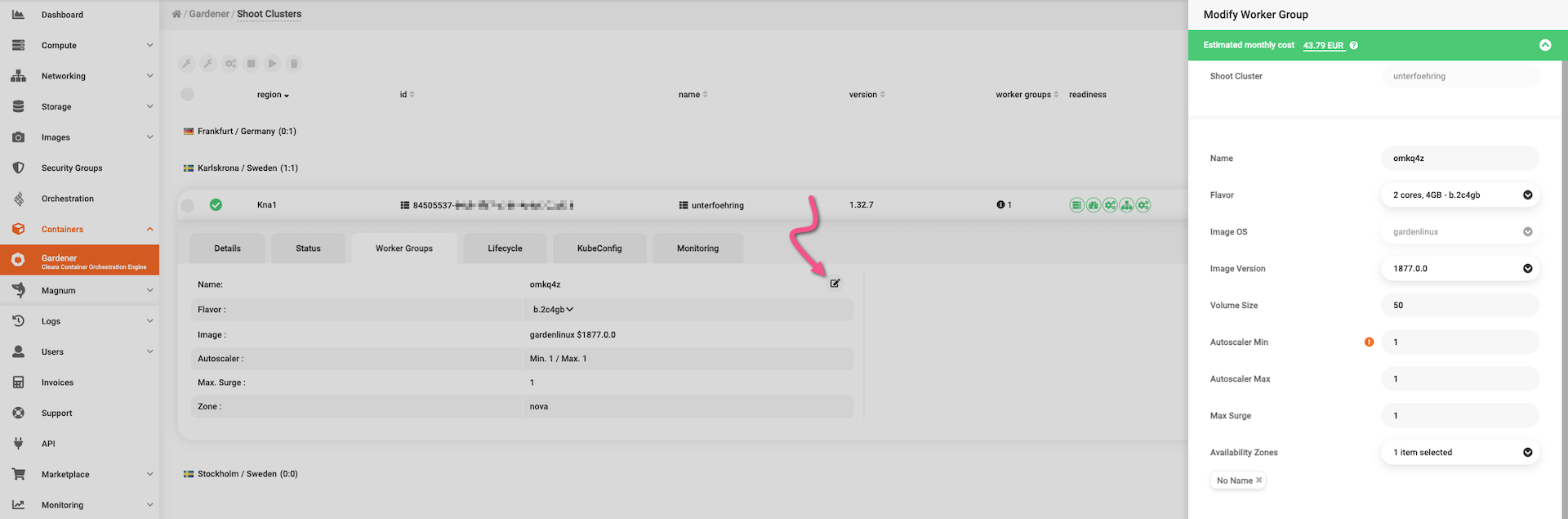The image size is (1568, 519).
Task: Click the green gauge readiness icon
Action: pyautogui.click(x=1093, y=205)
